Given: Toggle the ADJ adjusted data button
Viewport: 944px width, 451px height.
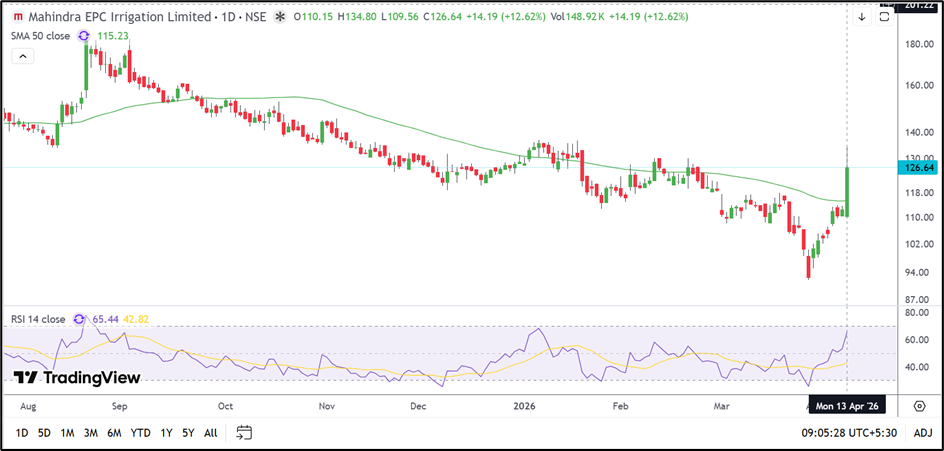Looking at the screenshot, I should tap(922, 433).
